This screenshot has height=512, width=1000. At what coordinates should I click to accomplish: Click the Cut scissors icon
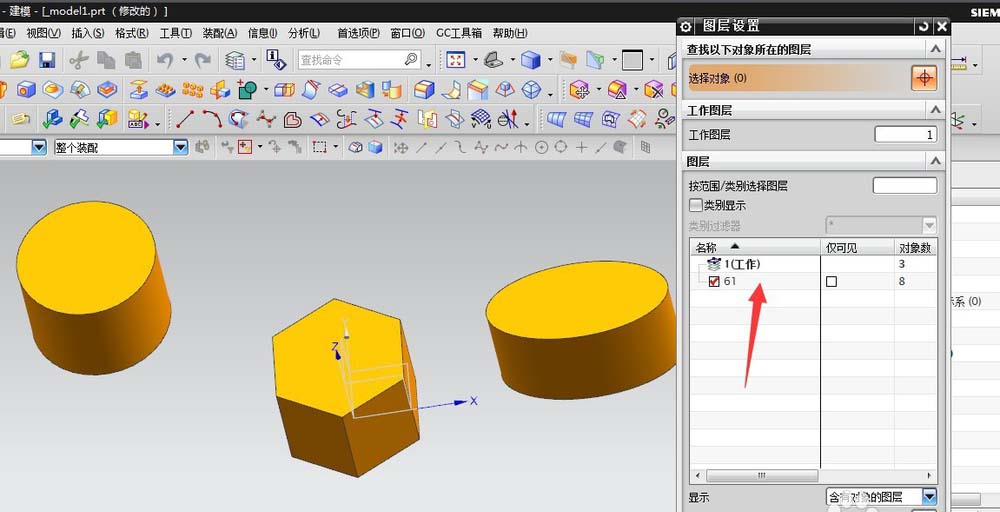(x=78, y=60)
